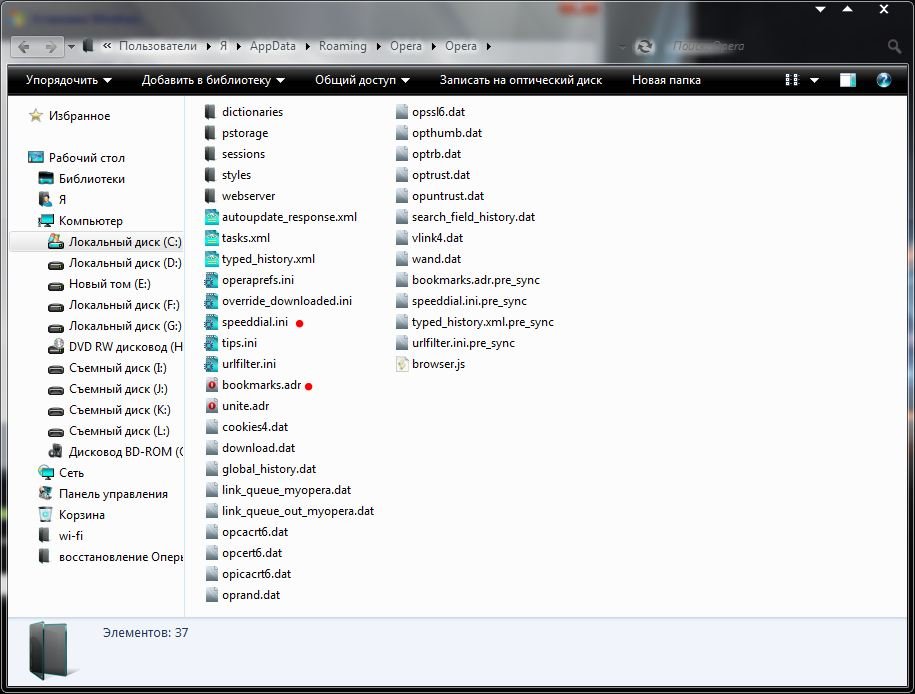Open the view options dropdown arrow

tap(814, 80)
